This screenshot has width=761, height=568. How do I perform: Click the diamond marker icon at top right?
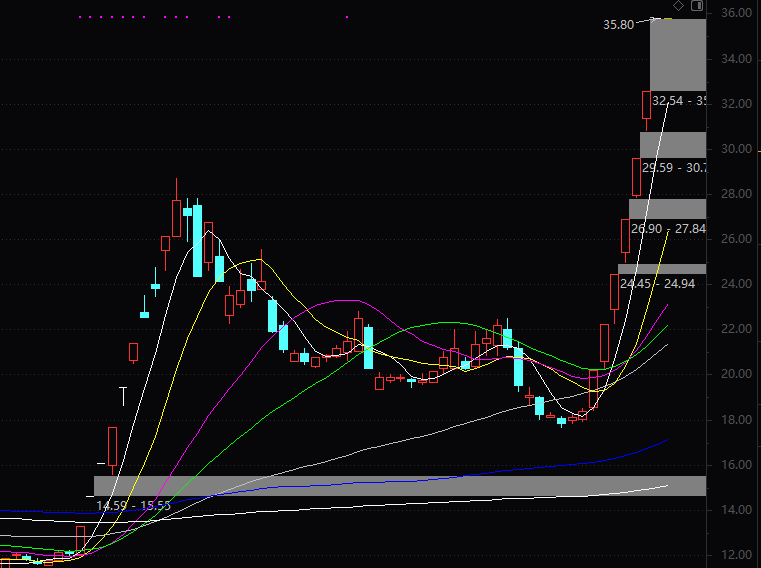(x=678, y=6)
